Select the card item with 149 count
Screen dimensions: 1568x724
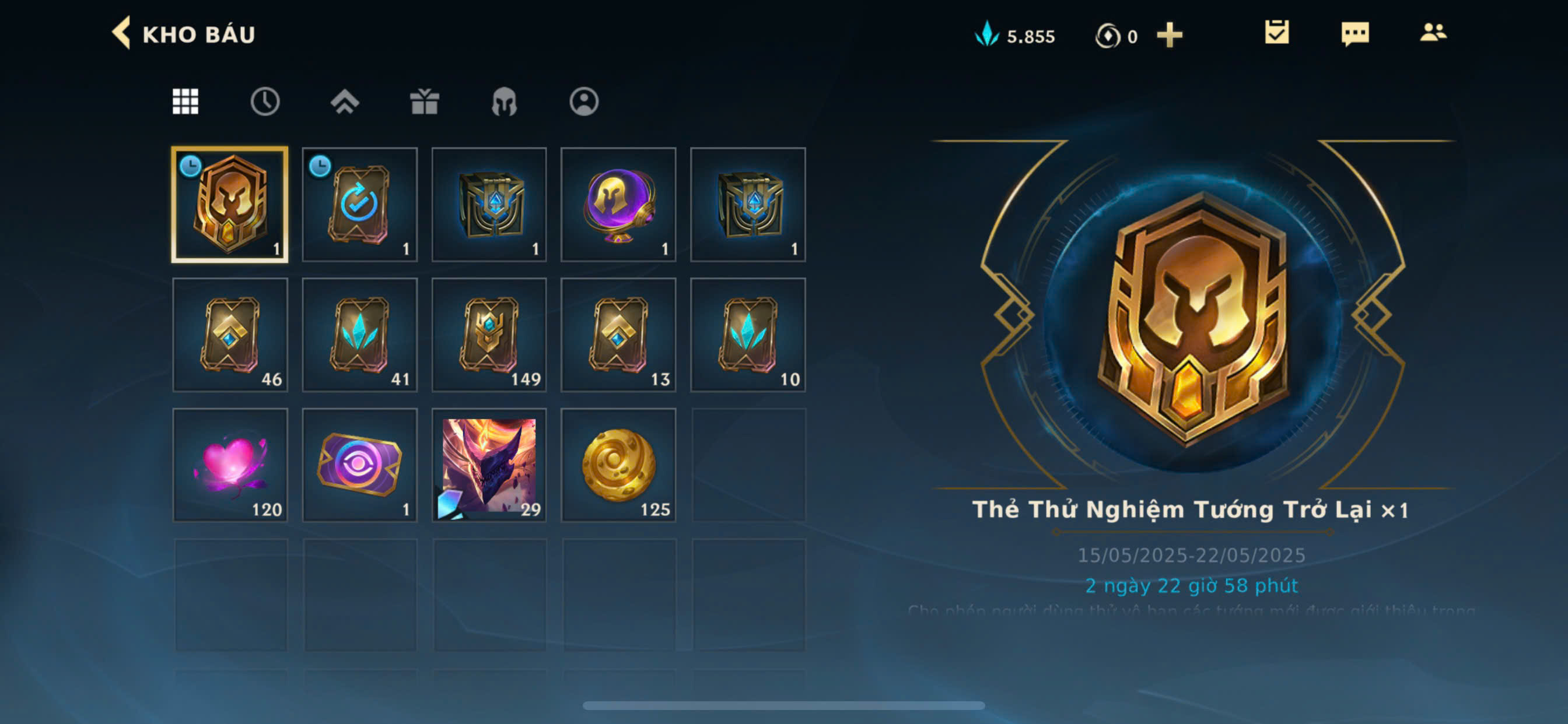click(489, 335)
